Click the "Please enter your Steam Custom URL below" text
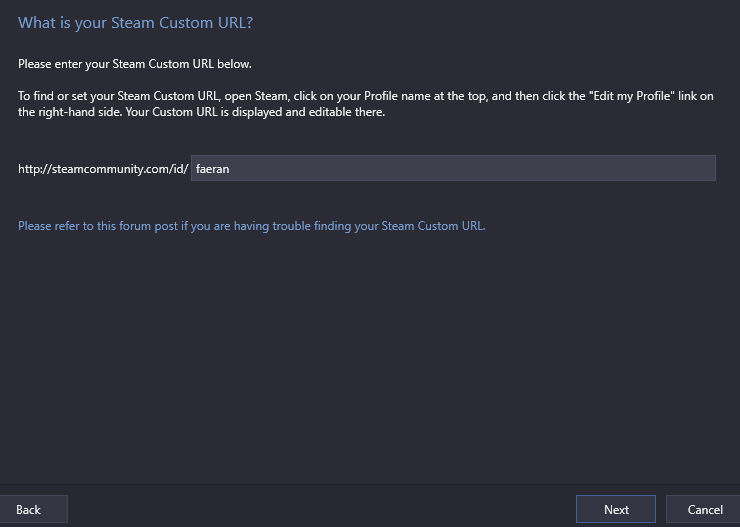This screenshot has width=740, height=527. (135, 64)
